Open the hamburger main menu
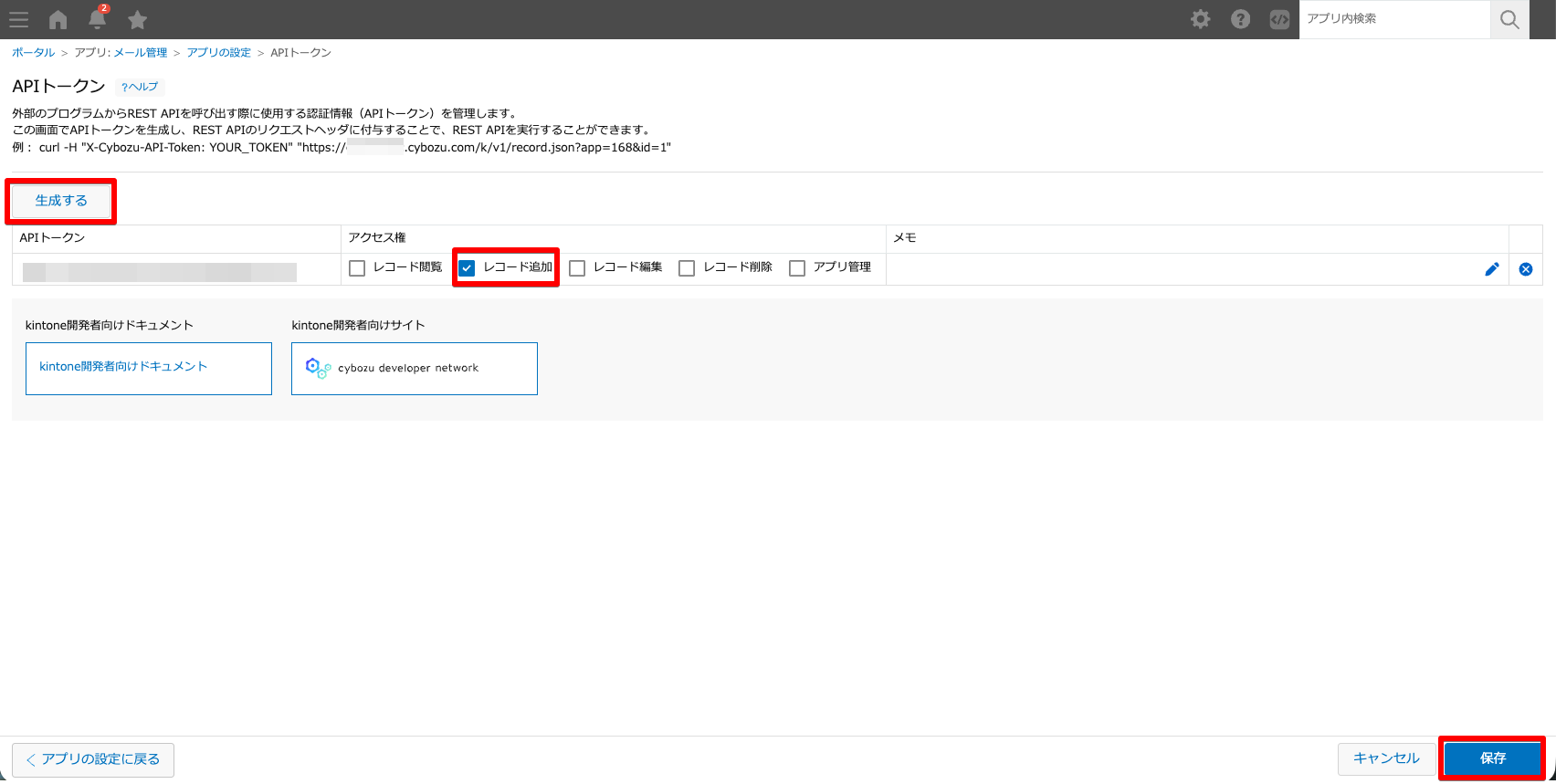Viewport: 1556px width, 784px height. (18, 19)
